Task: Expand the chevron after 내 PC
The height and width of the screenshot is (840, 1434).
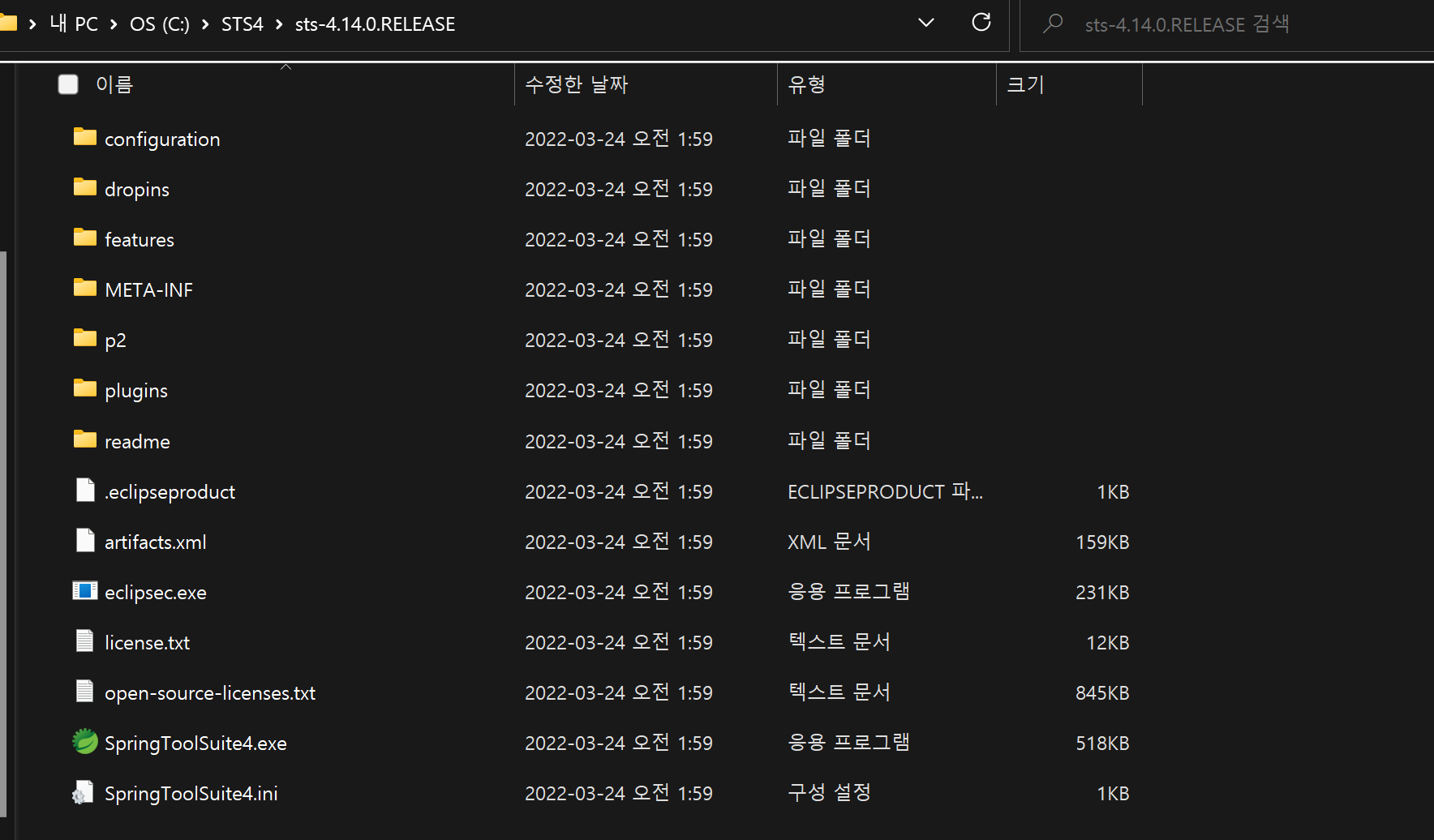Action: pyautogui.click(x=114, y=24)
